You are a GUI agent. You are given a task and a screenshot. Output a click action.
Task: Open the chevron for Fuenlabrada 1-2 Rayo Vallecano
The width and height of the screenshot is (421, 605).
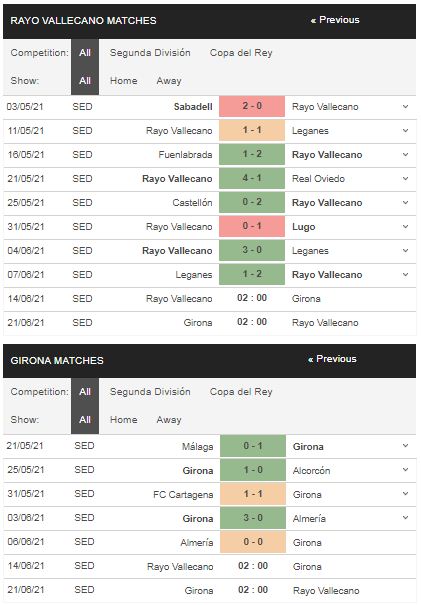point(405,154)
